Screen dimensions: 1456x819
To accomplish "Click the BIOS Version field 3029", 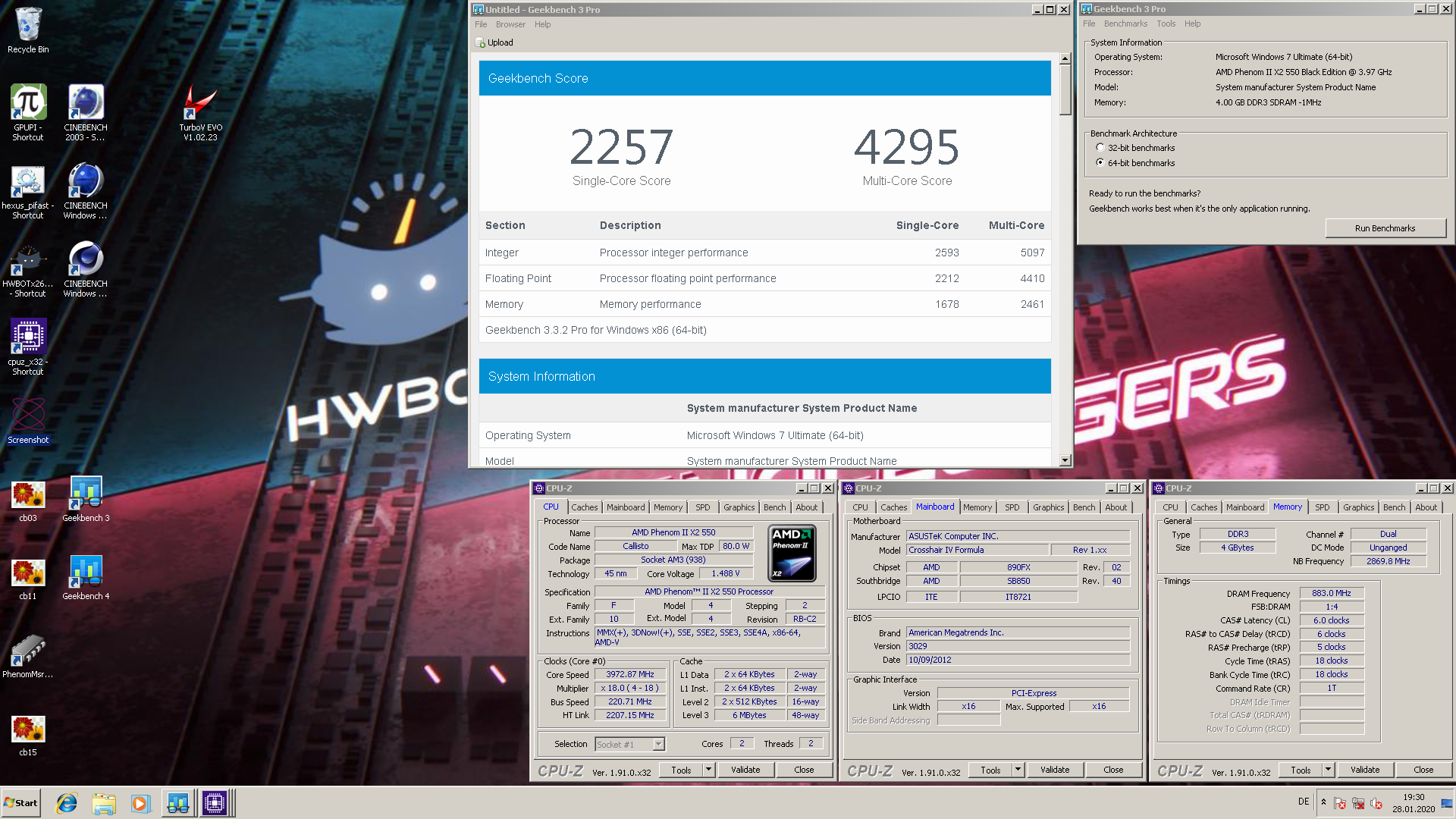I will (x=1018, y=646).
